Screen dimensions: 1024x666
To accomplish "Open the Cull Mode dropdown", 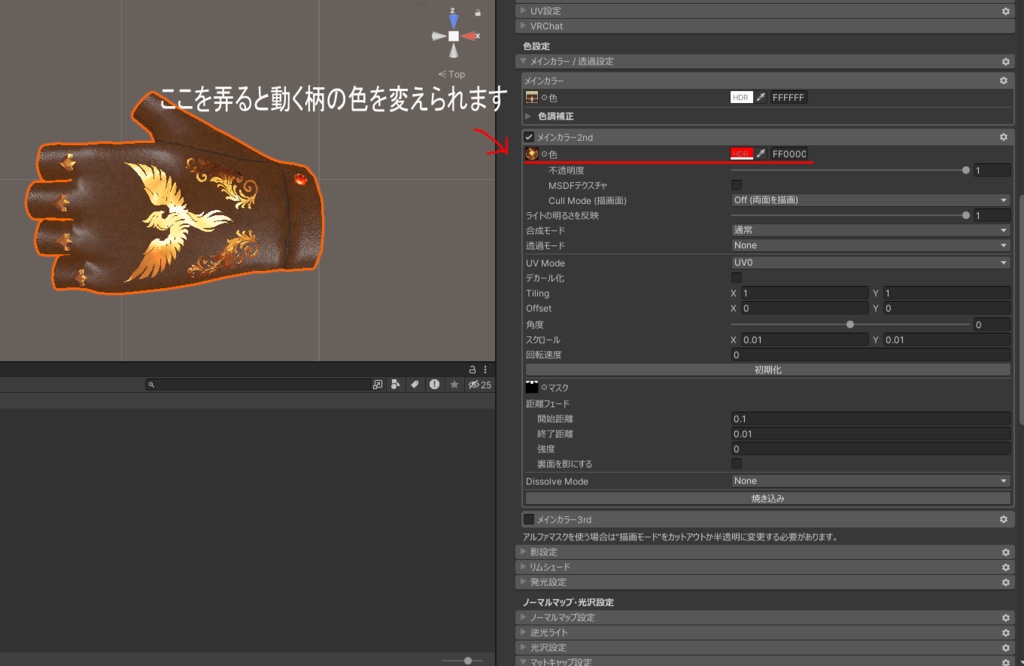I will pos(871,200).
